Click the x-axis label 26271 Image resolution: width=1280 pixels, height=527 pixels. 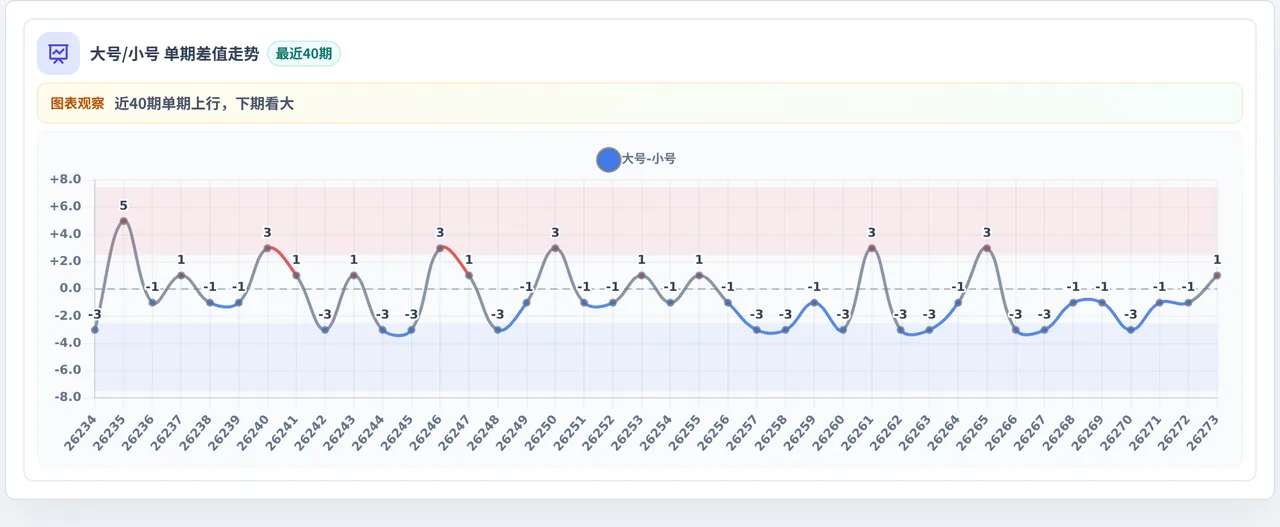(1145, 433)
